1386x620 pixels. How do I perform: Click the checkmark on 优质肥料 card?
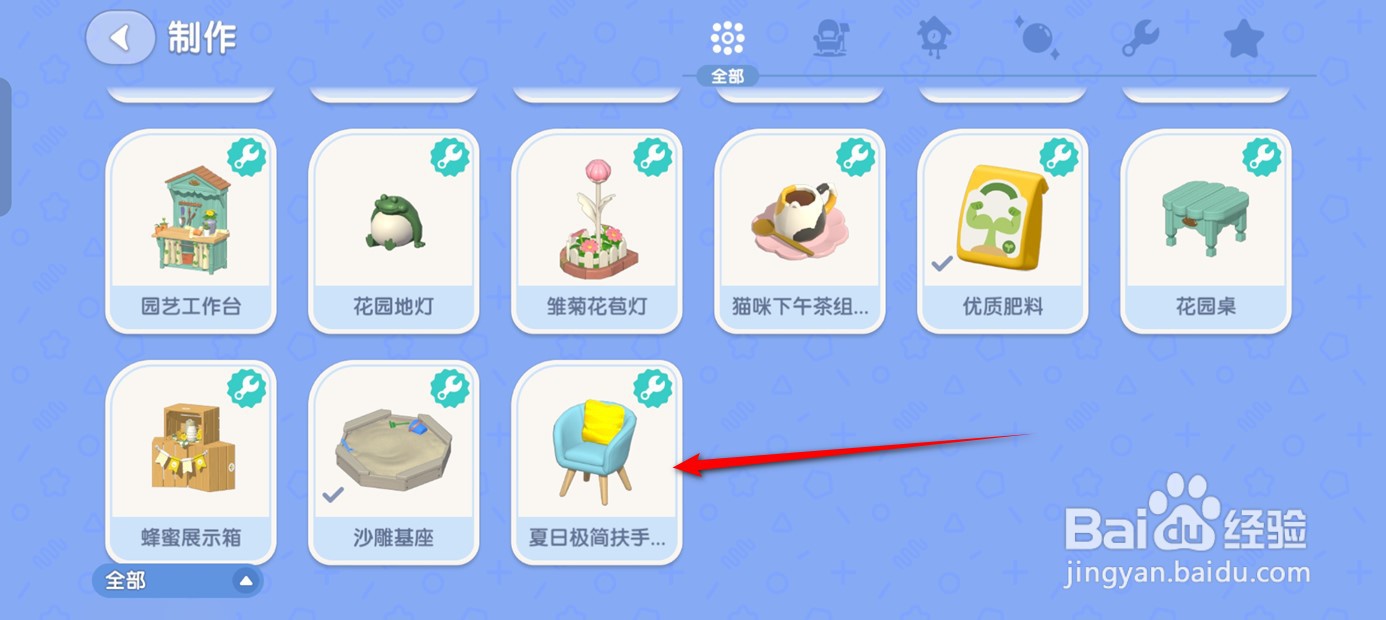[941, 264]
